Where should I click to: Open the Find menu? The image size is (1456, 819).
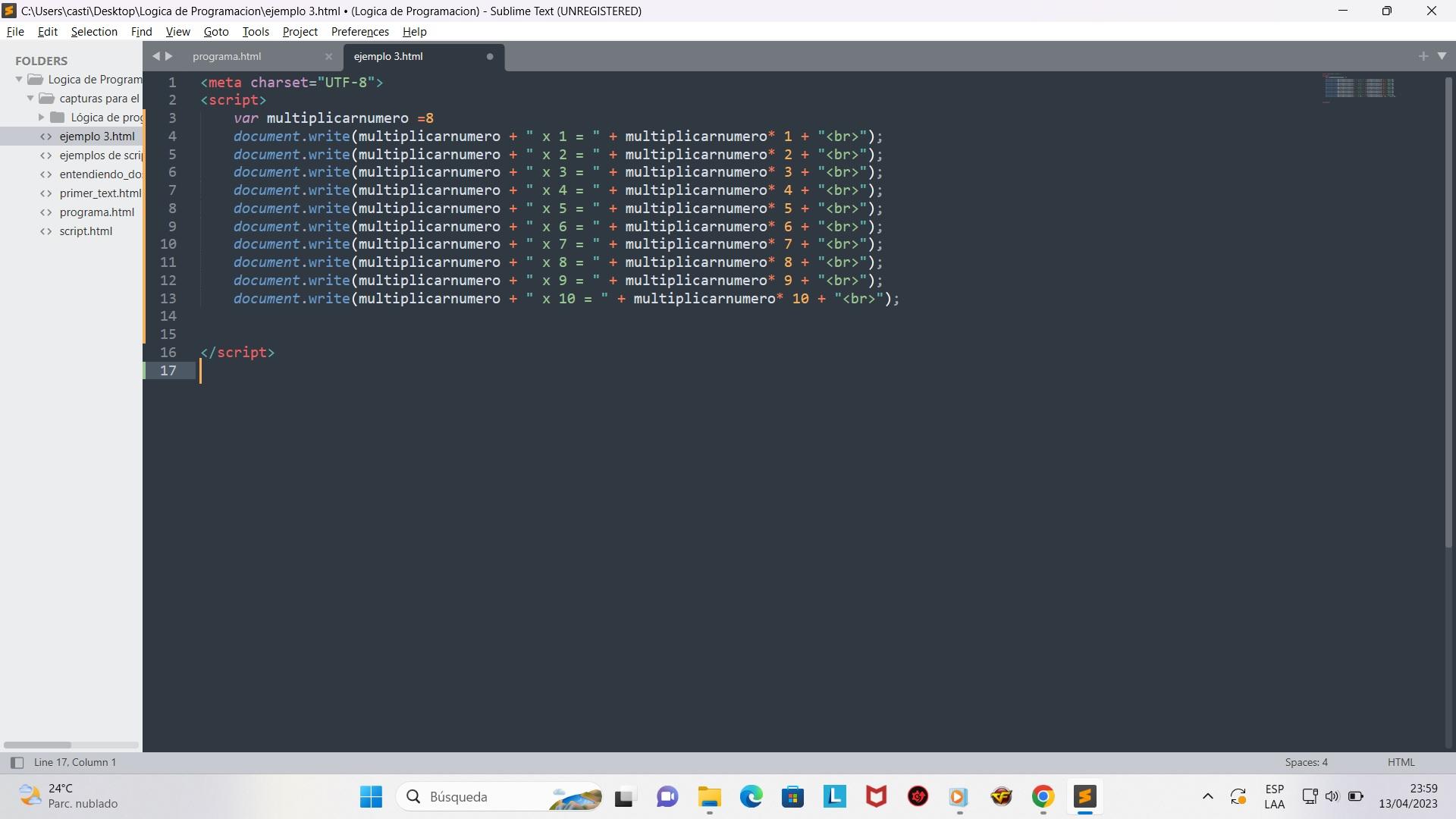(142, 32)
